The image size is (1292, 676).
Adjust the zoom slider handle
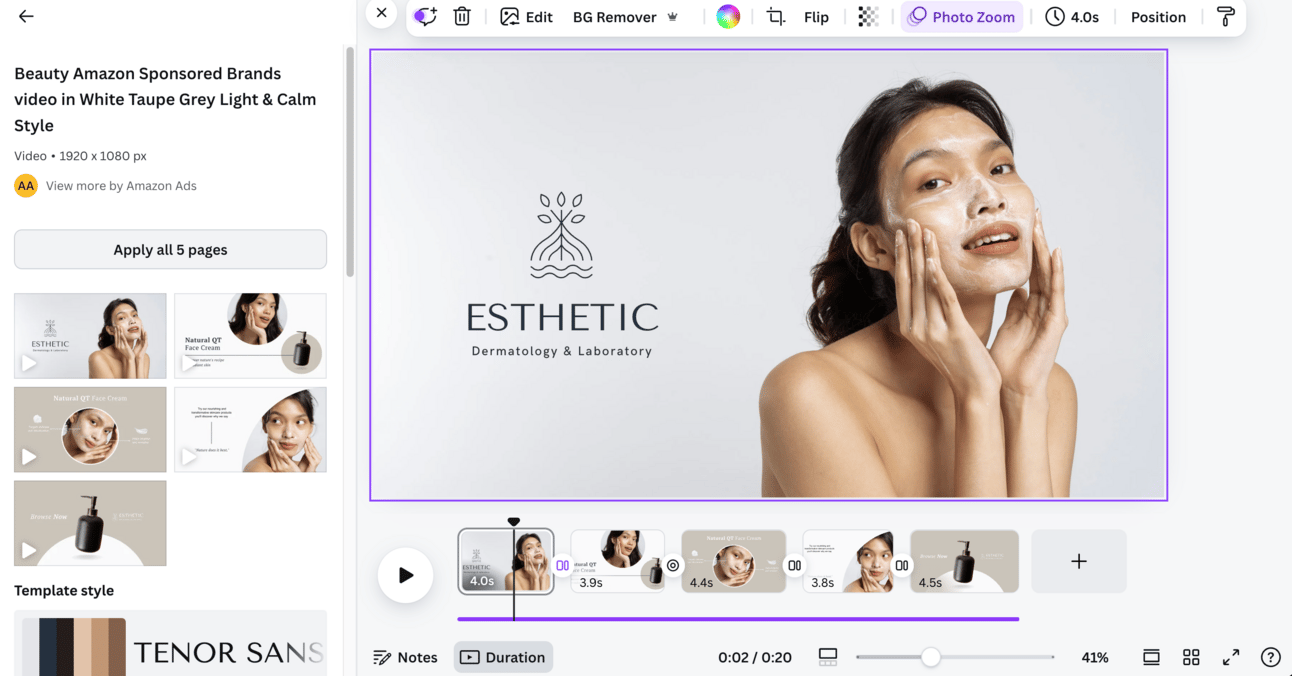(x=931, y=657)
